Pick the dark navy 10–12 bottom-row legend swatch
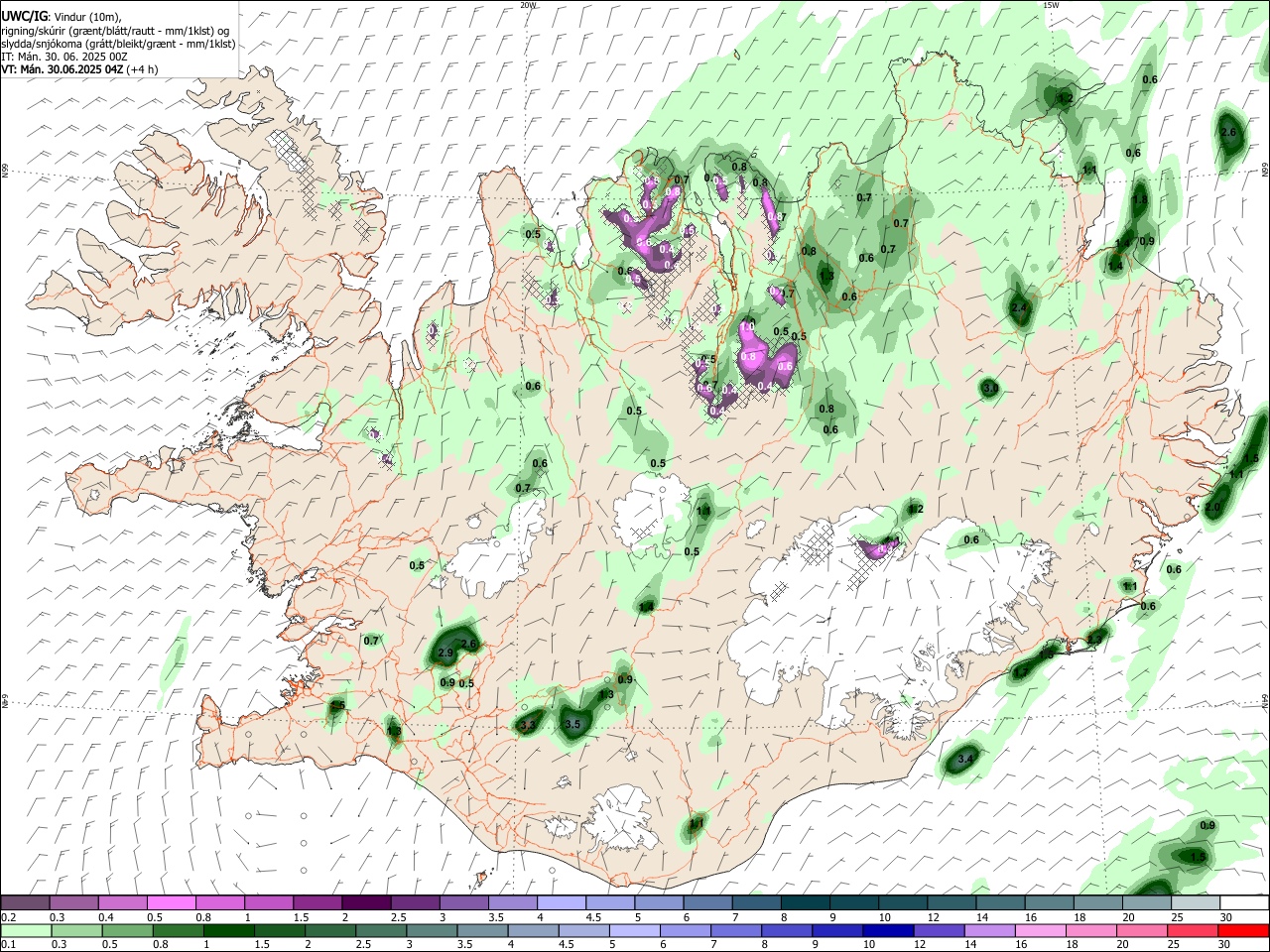 pyautogui.click(x=886, y=931)
